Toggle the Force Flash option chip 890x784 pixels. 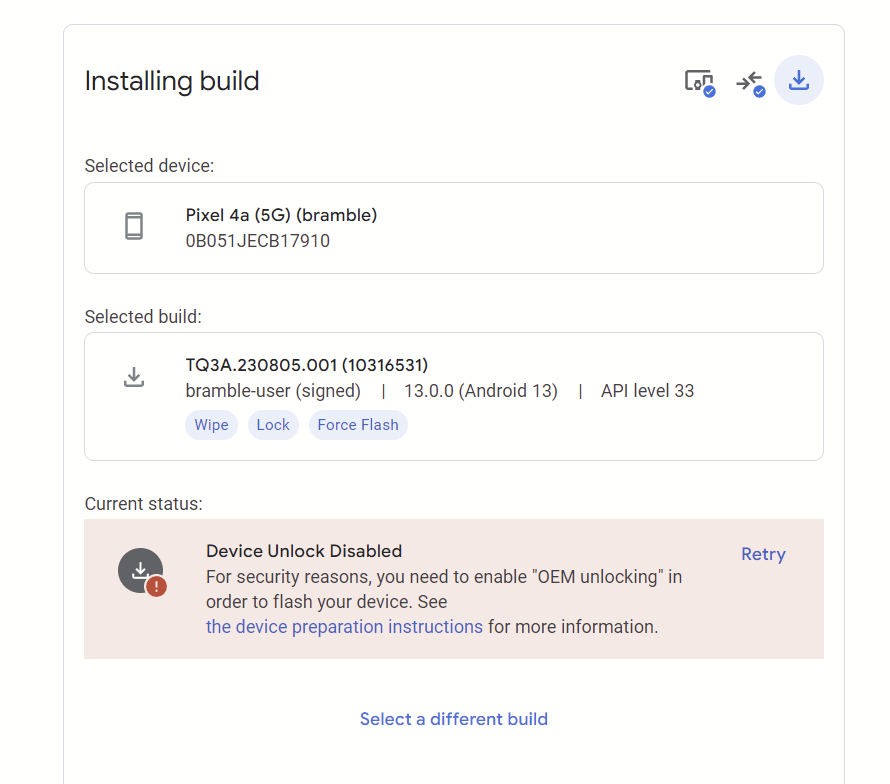tap(358, 425)
